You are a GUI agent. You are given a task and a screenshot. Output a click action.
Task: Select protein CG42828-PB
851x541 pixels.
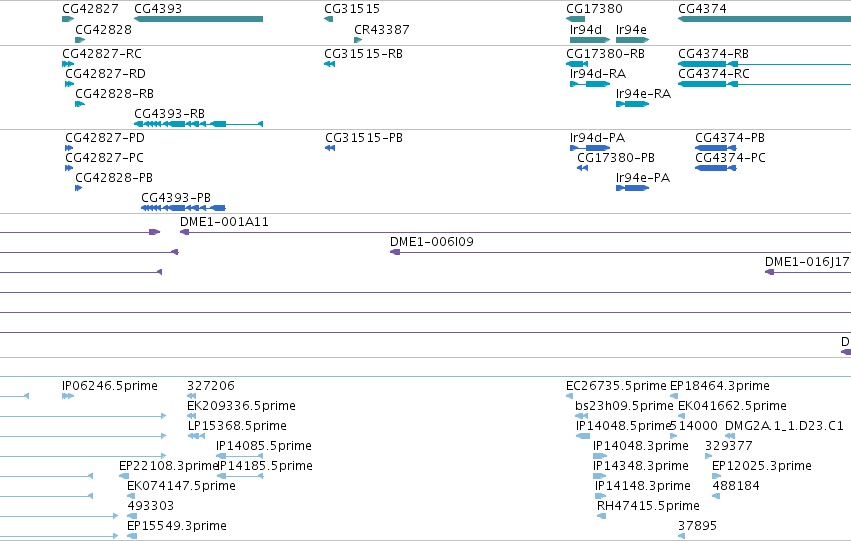[x=79, y=188]
